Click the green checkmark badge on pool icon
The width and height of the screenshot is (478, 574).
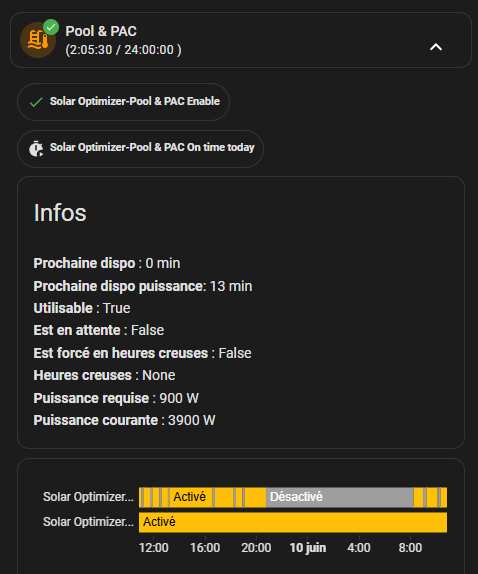click(51, 27)
